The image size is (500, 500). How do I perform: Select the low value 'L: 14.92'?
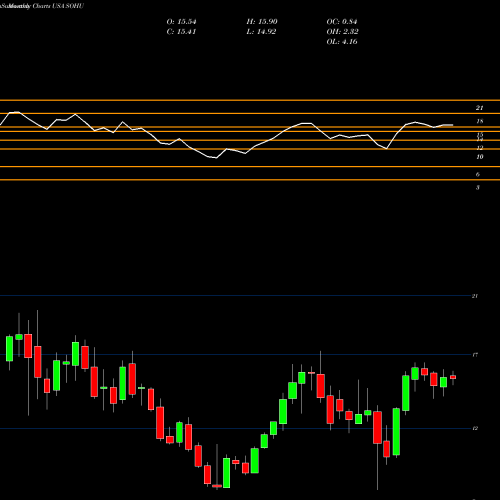click(261, 32)
